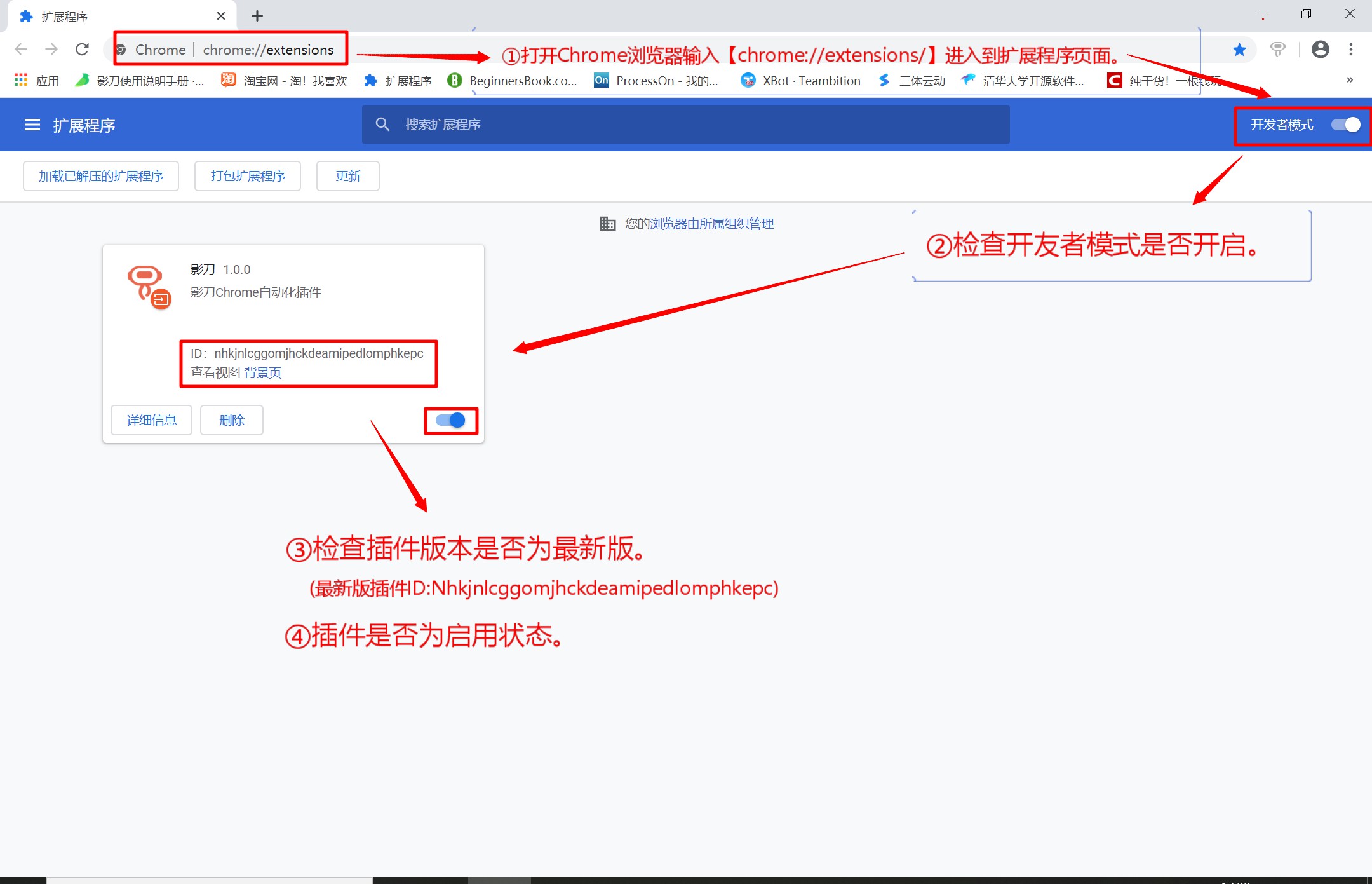Open 浏览器由所属组织管理 link
This screenshot has height=884, width=1372.
coord(711,224)
